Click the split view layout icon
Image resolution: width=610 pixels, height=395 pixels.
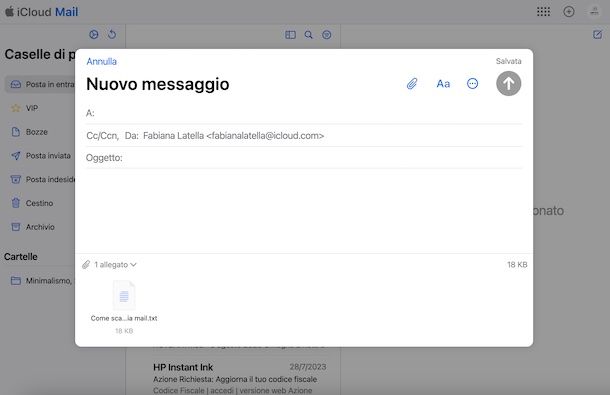pyautogui.click(x=290, y=35)
